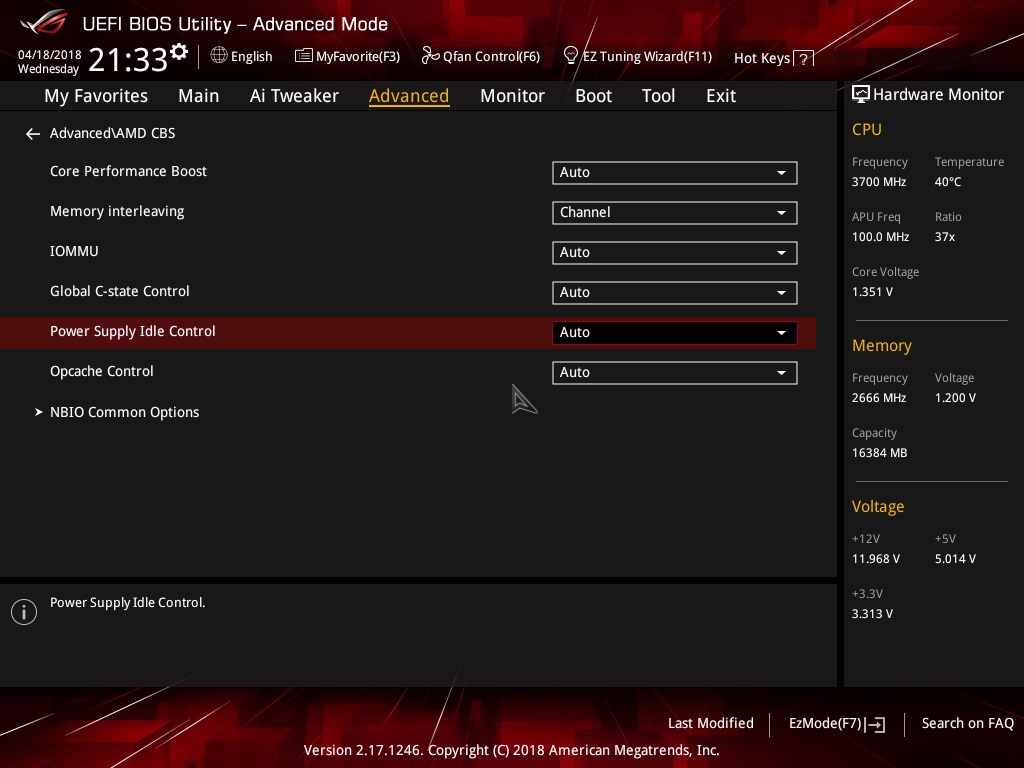Click the +3.3V 3.313 V reading

pyautogui.click(x=872, y=614)
